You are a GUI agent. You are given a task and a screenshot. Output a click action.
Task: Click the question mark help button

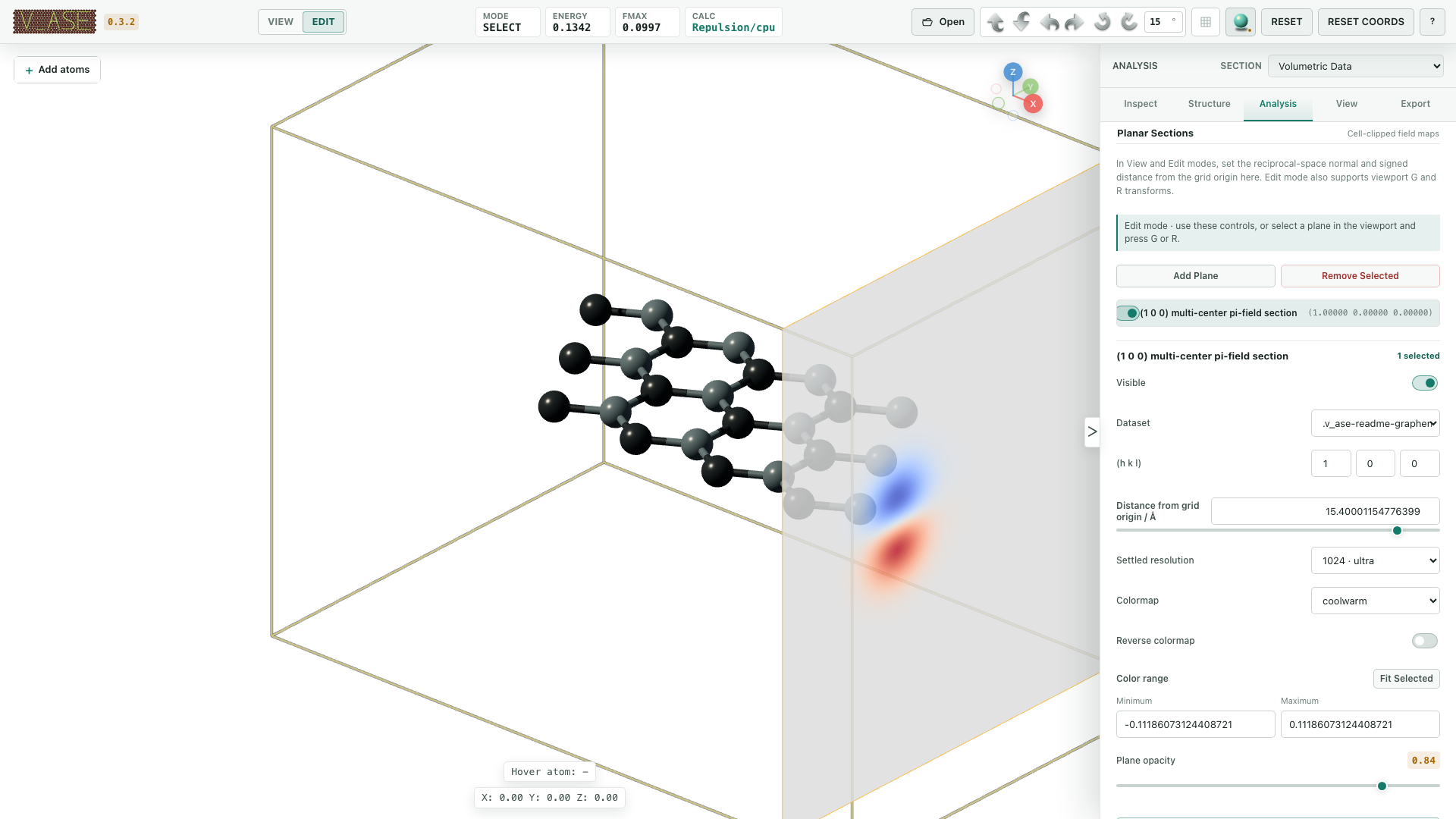tap(1432, 22)
